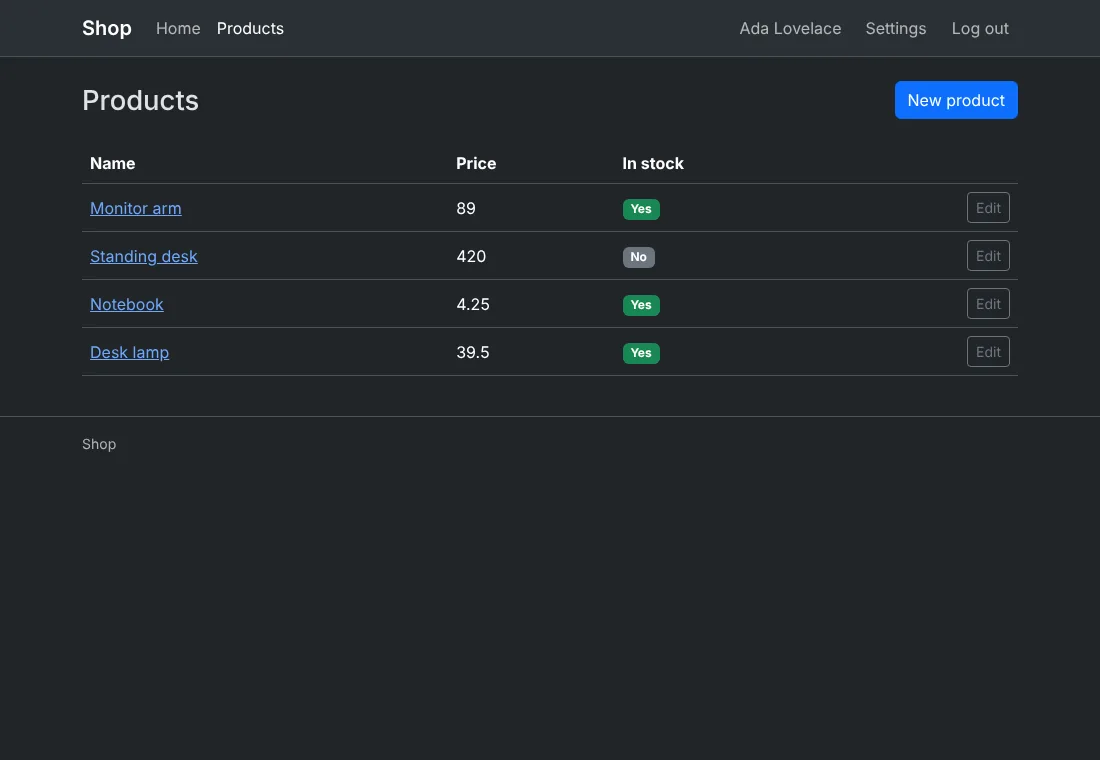Select the price value 420

point(471,256)
